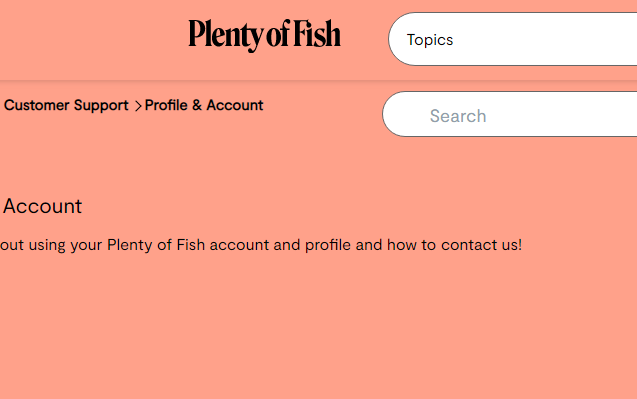Click the Search placeholder text

tap(458, 116)
